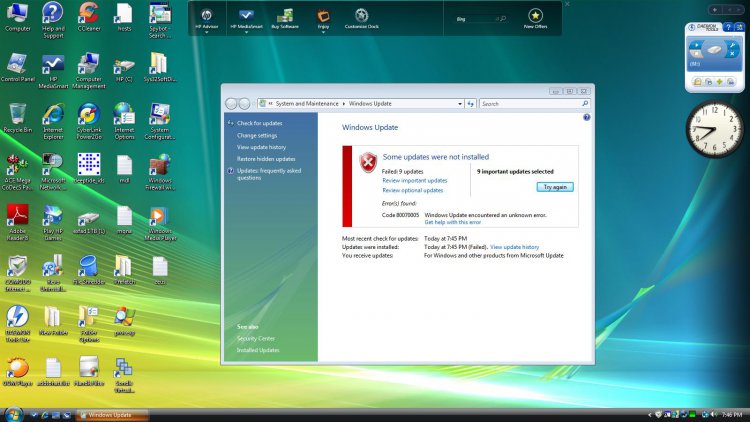Click the analog clock gadget

[x=715, y=130]
